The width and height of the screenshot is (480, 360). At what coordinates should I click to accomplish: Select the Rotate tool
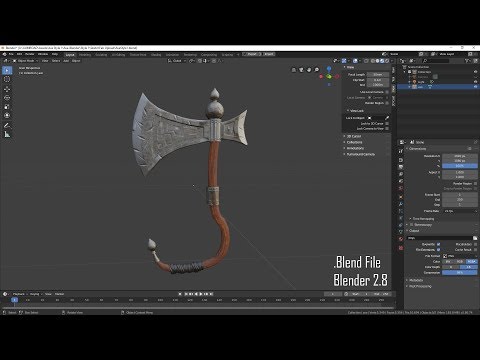coord(7,98)
